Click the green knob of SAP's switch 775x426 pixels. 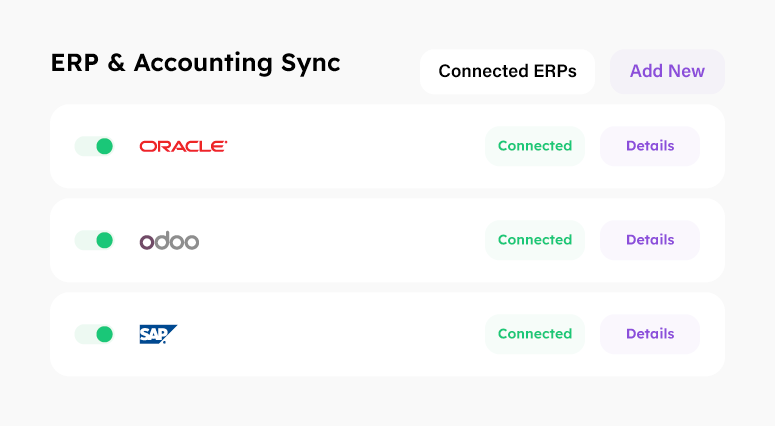click(x=104, y=334)
